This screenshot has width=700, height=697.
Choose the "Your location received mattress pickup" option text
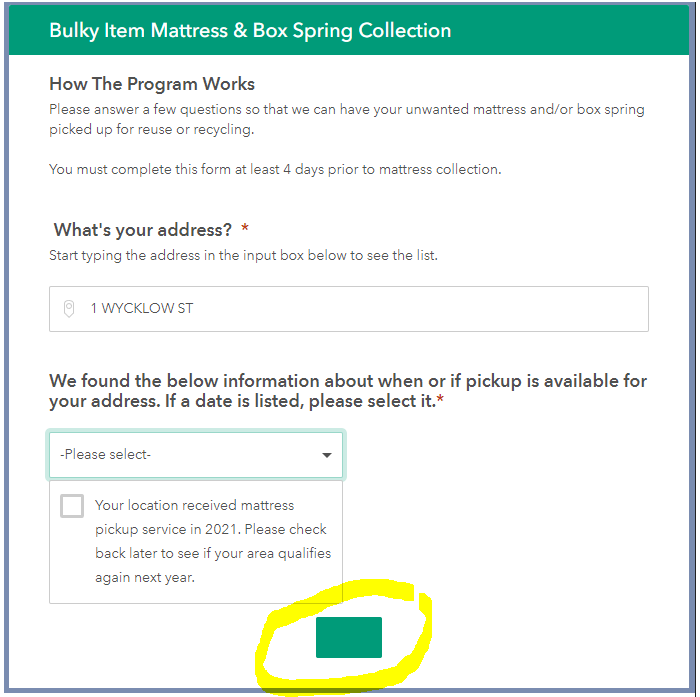point(194,505)
